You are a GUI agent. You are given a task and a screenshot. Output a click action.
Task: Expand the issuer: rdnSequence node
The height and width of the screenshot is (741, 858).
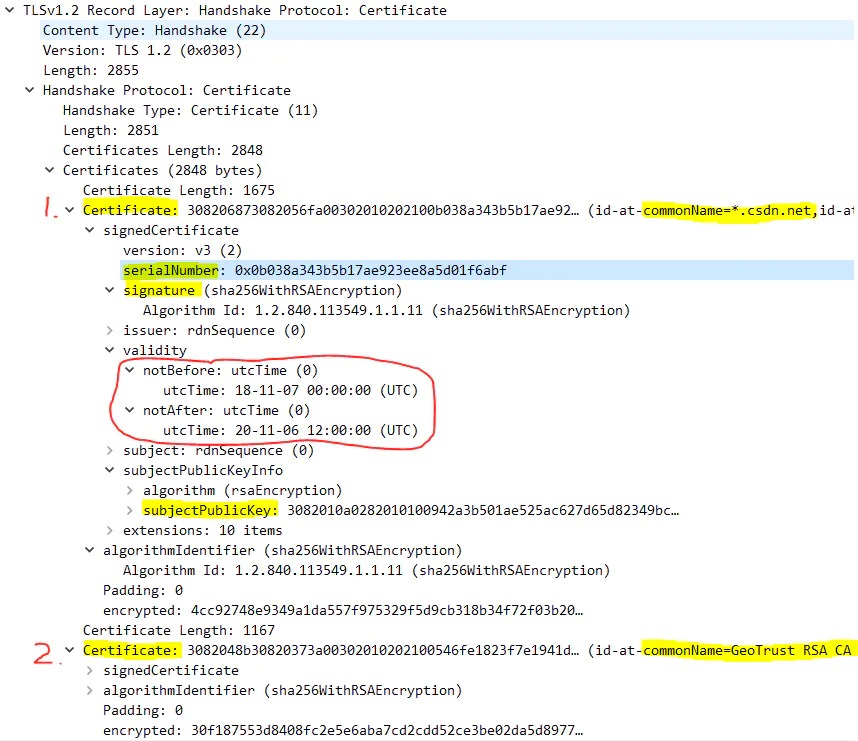(x=109, y=330)
